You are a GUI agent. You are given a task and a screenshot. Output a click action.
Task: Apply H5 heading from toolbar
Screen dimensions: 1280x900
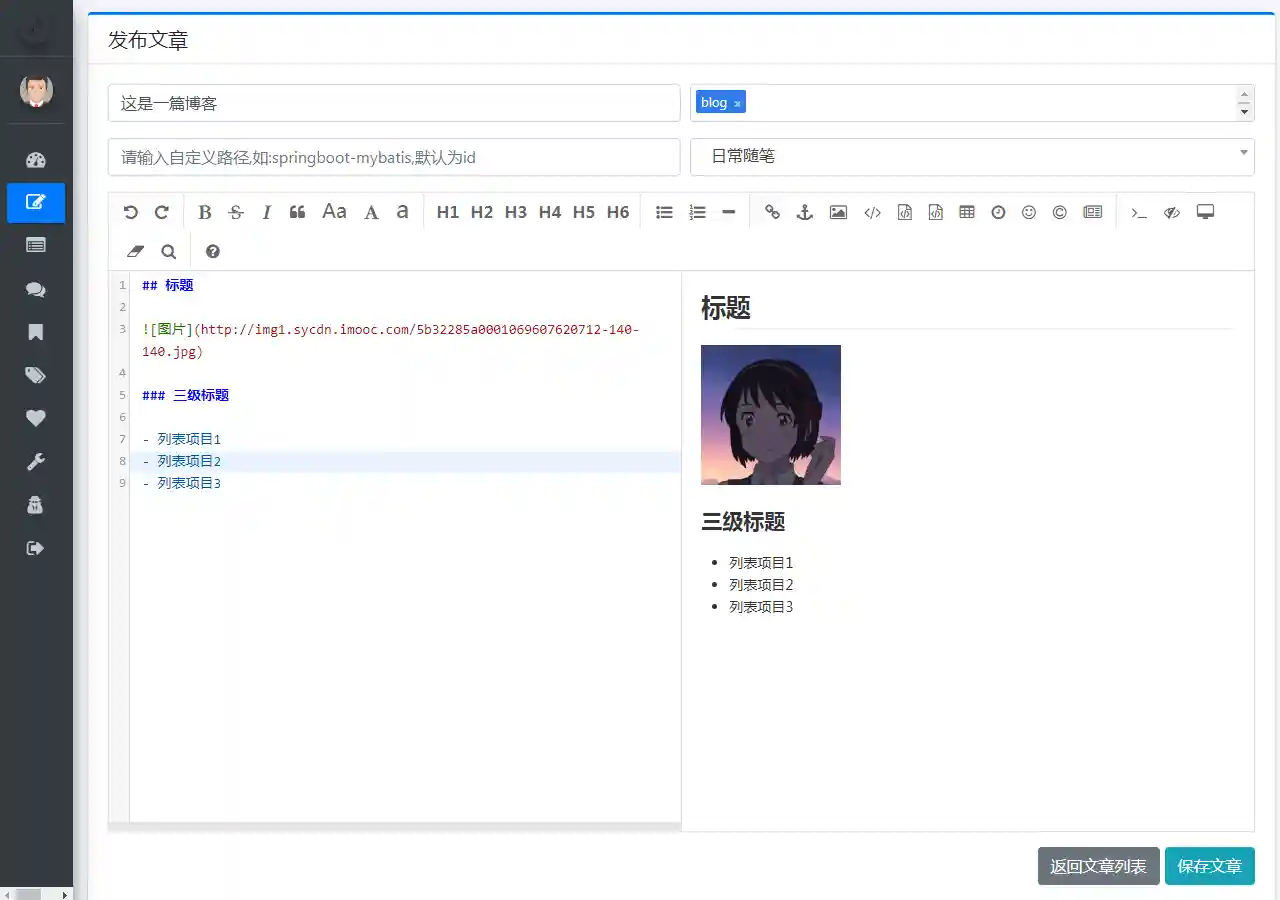[x=583, y=212]
